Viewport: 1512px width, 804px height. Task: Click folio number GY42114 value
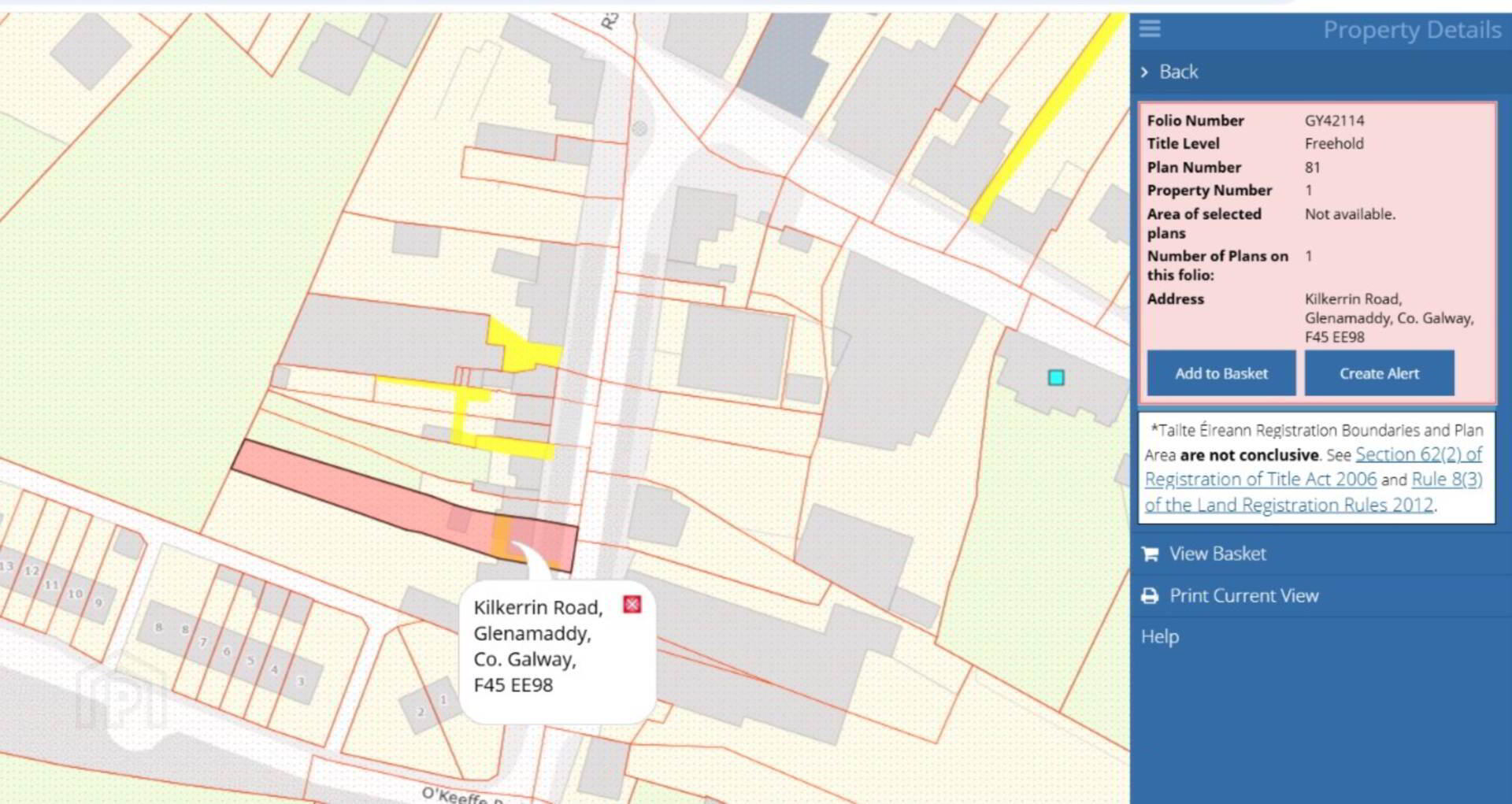(x=1334, y=120)
